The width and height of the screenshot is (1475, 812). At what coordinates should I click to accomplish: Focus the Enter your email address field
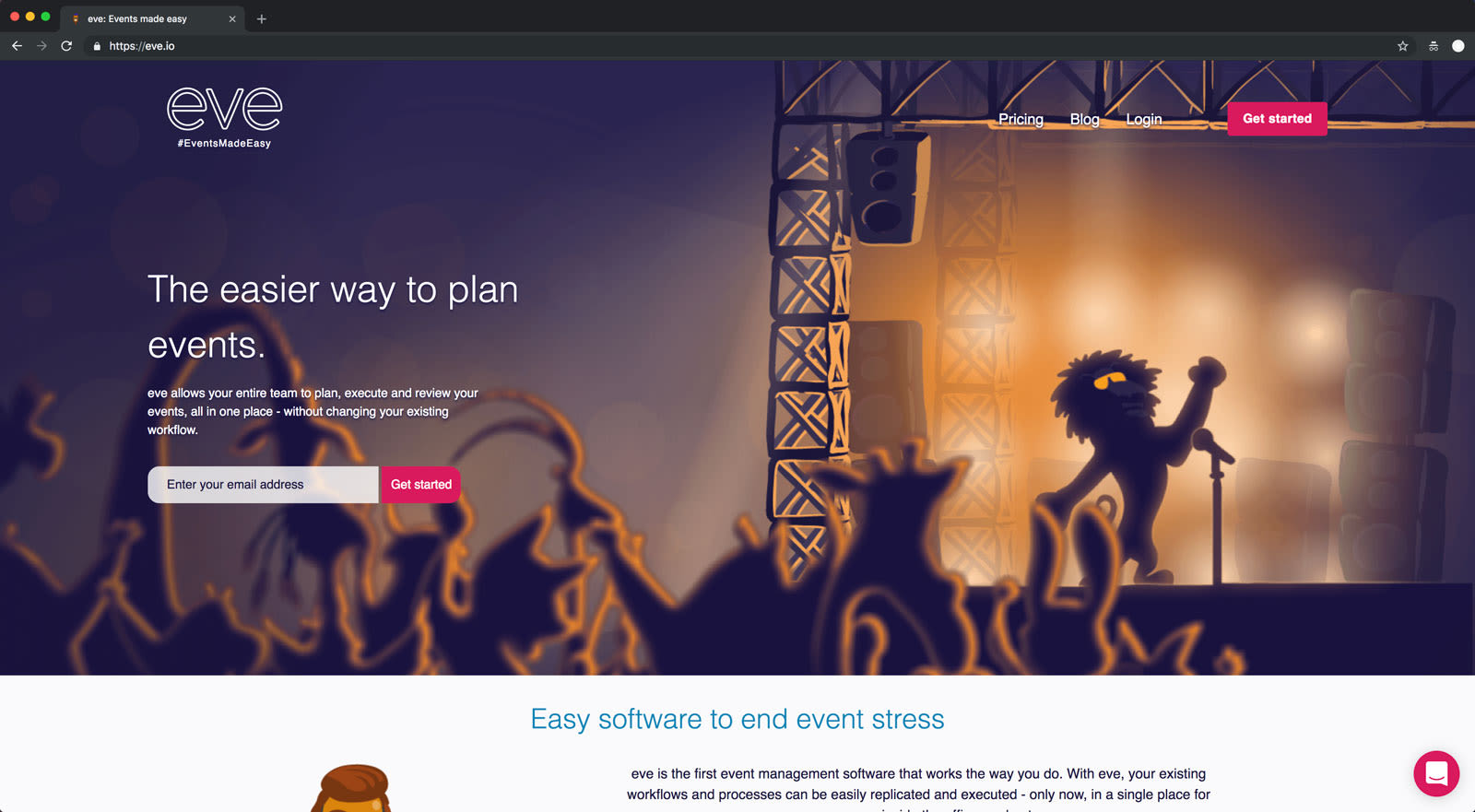(x=263, y=485)
